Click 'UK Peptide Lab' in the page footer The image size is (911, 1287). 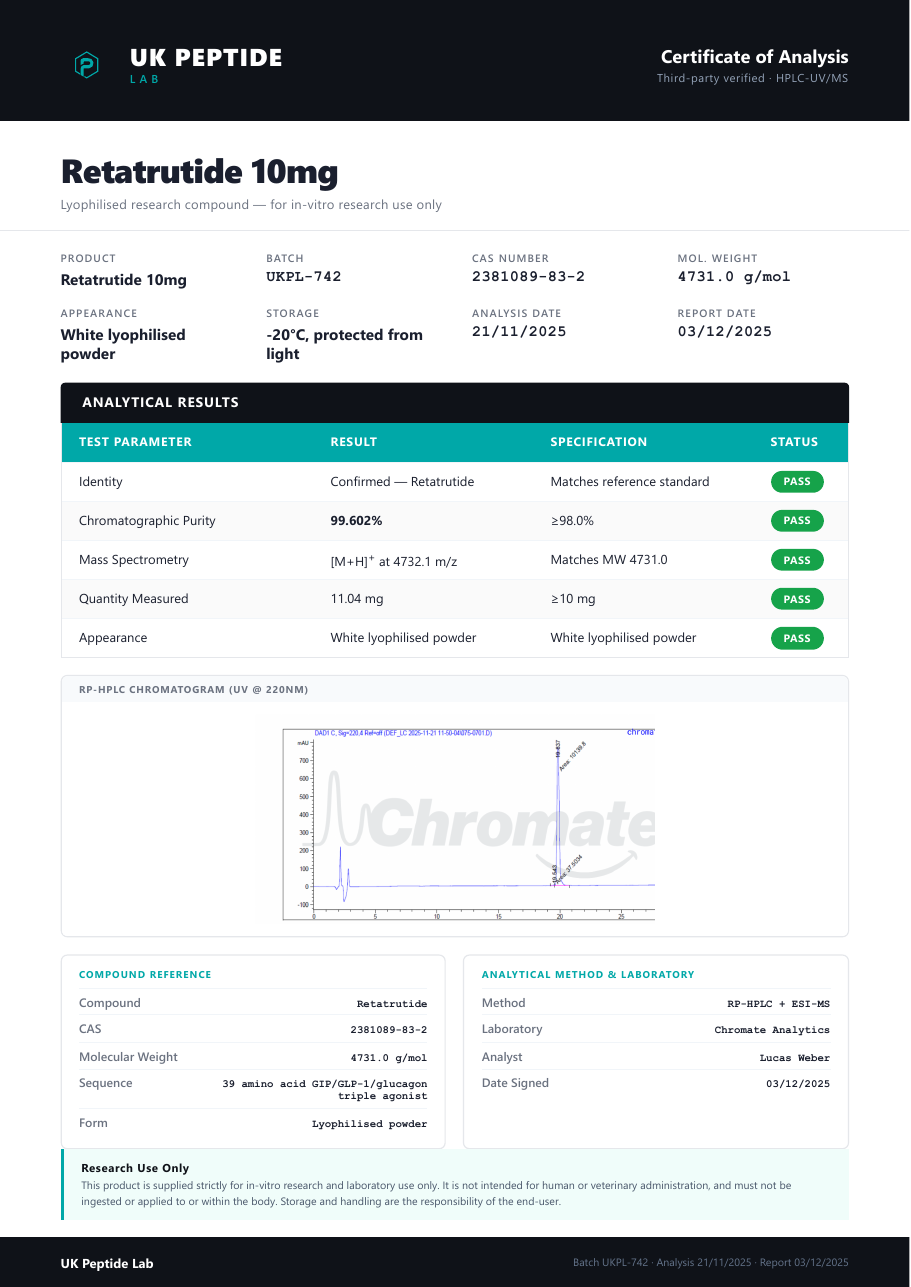107,1264
